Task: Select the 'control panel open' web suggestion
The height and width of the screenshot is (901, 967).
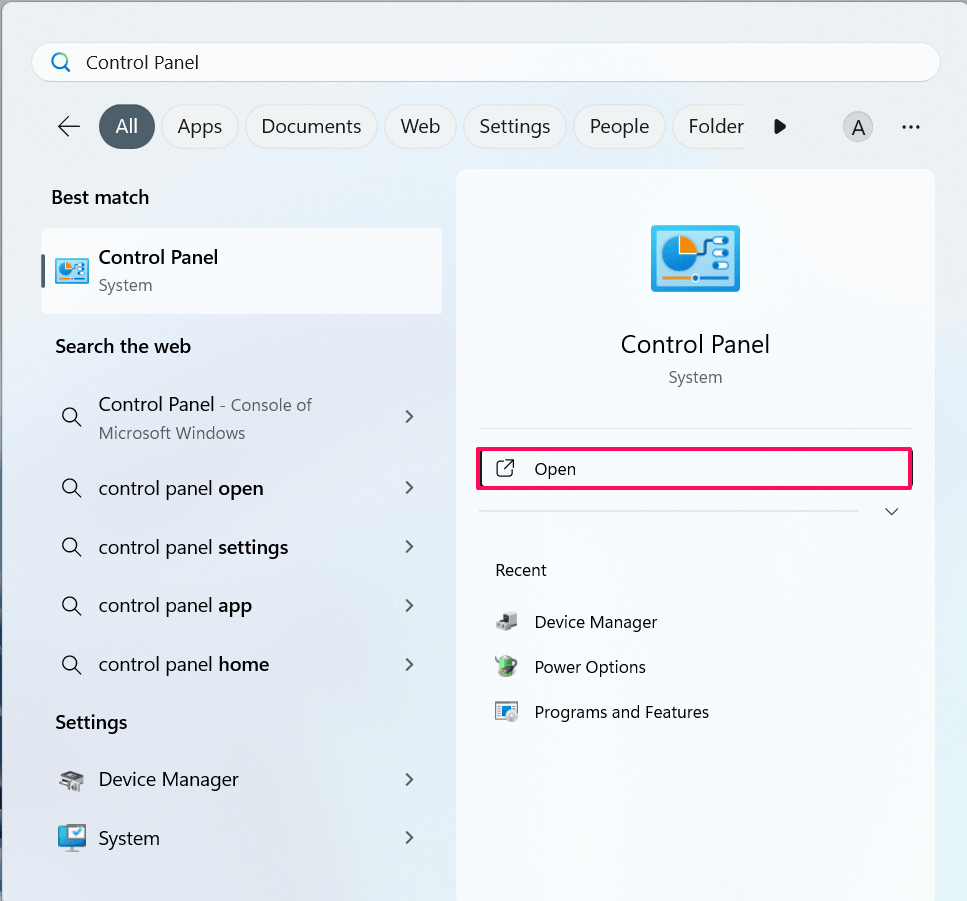Action: (x=241, y=488)
